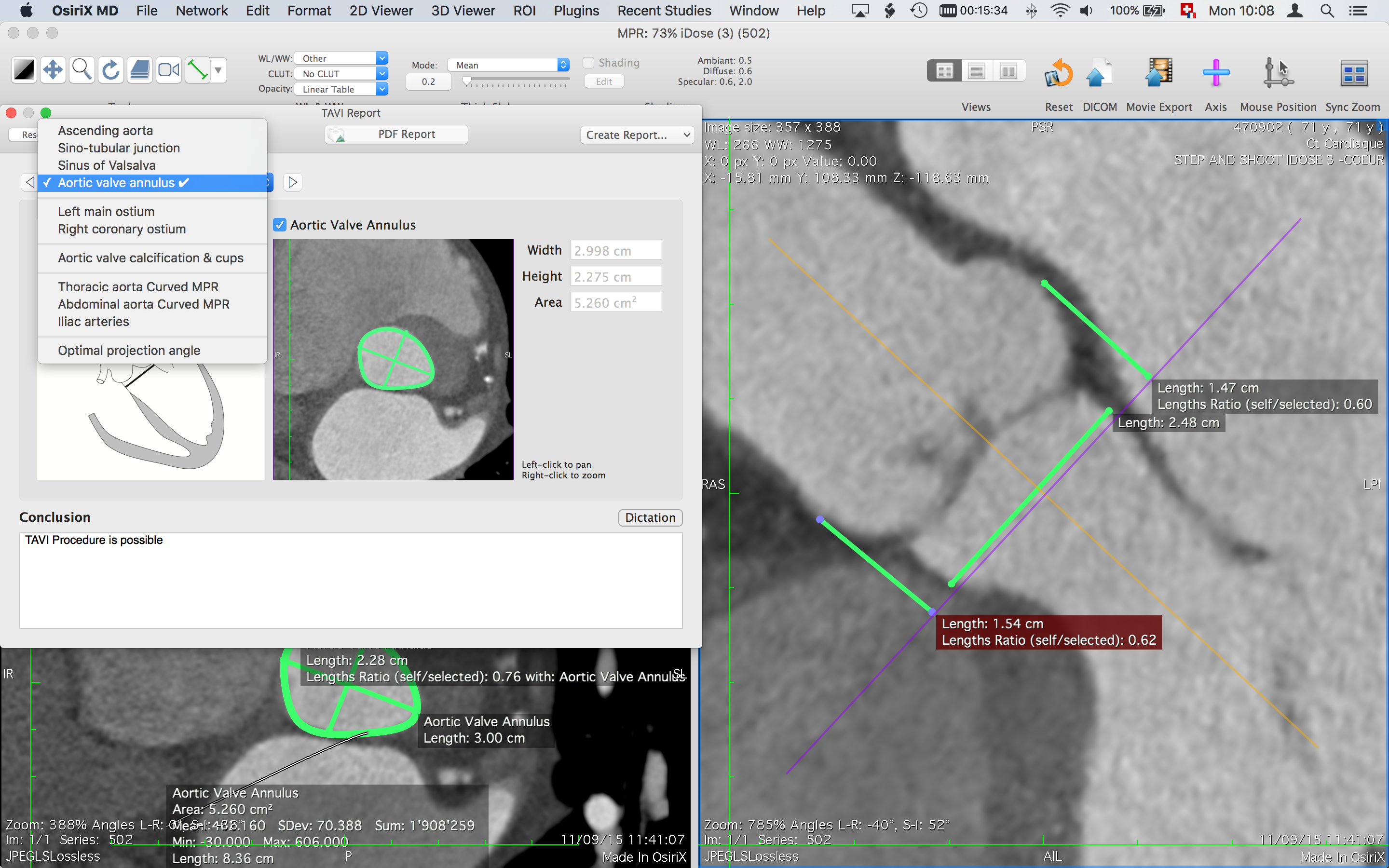The height and width of the screenshot is (868, 1389).
Task: Switch to the four-pane Views layout
Action: coord(944,71)
